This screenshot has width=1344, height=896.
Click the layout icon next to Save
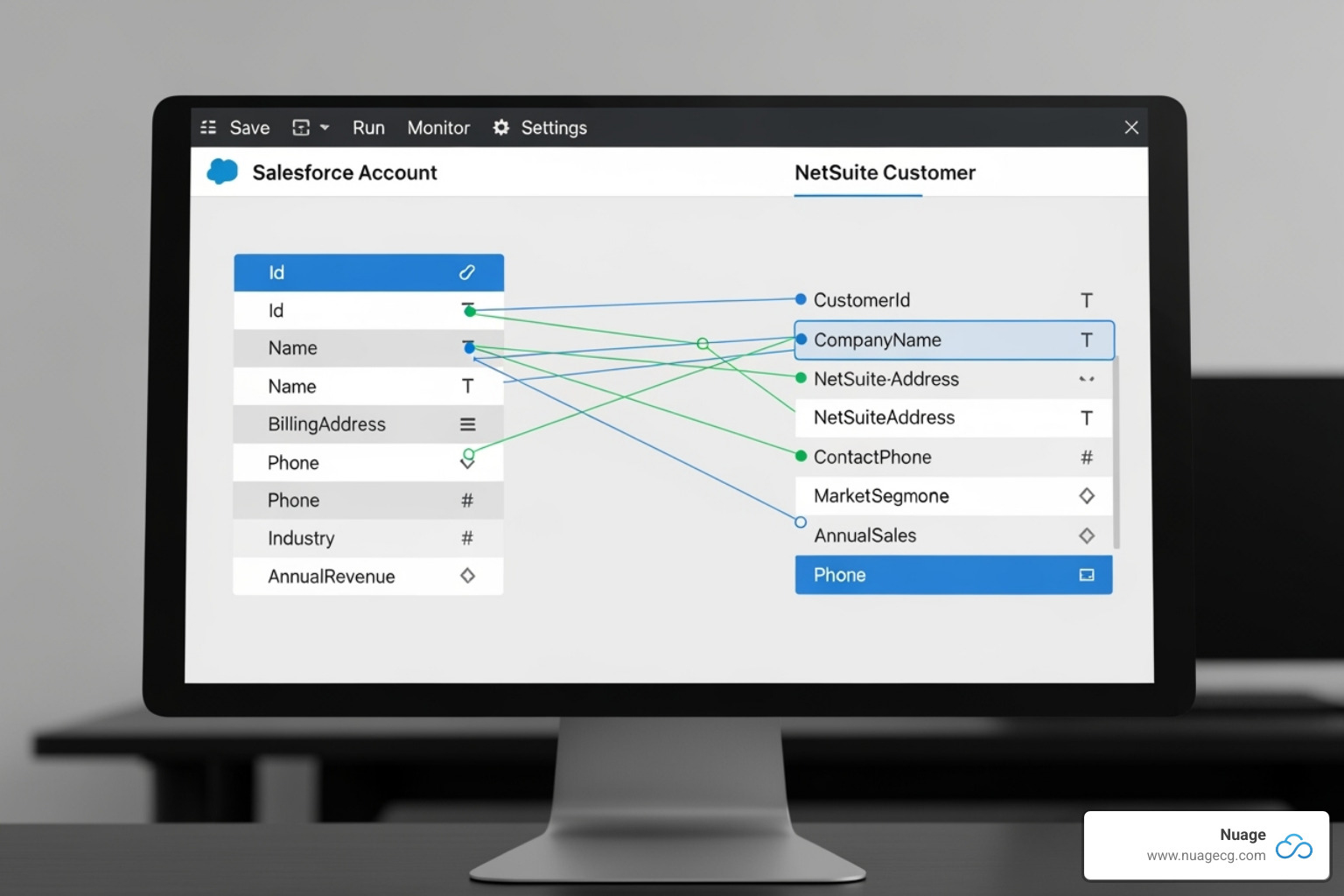(x=301, y=128)
